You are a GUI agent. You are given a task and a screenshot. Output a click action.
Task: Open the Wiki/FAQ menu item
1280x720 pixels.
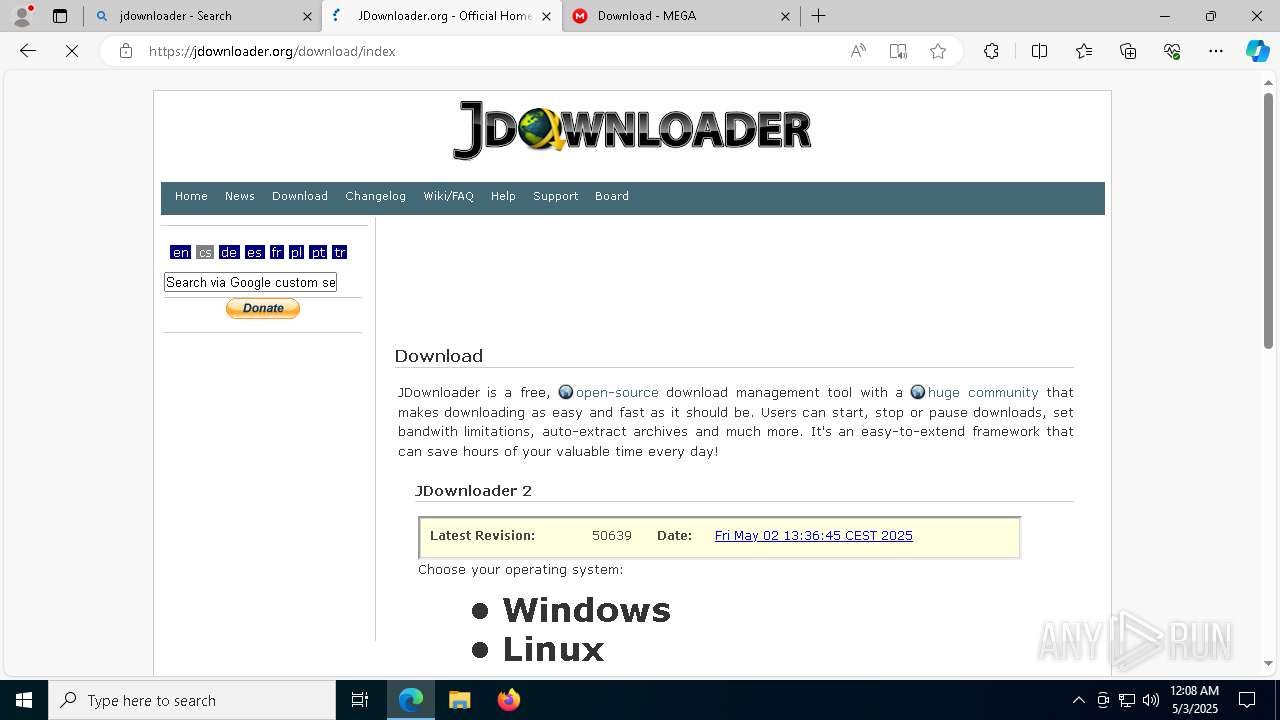click(448, 196)
